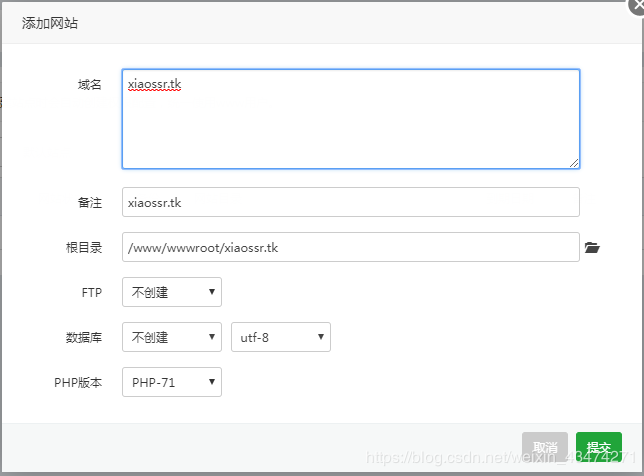Click the 根目录 label
Viewport: 644px width, 476px height.
click(x=84, y=248)
